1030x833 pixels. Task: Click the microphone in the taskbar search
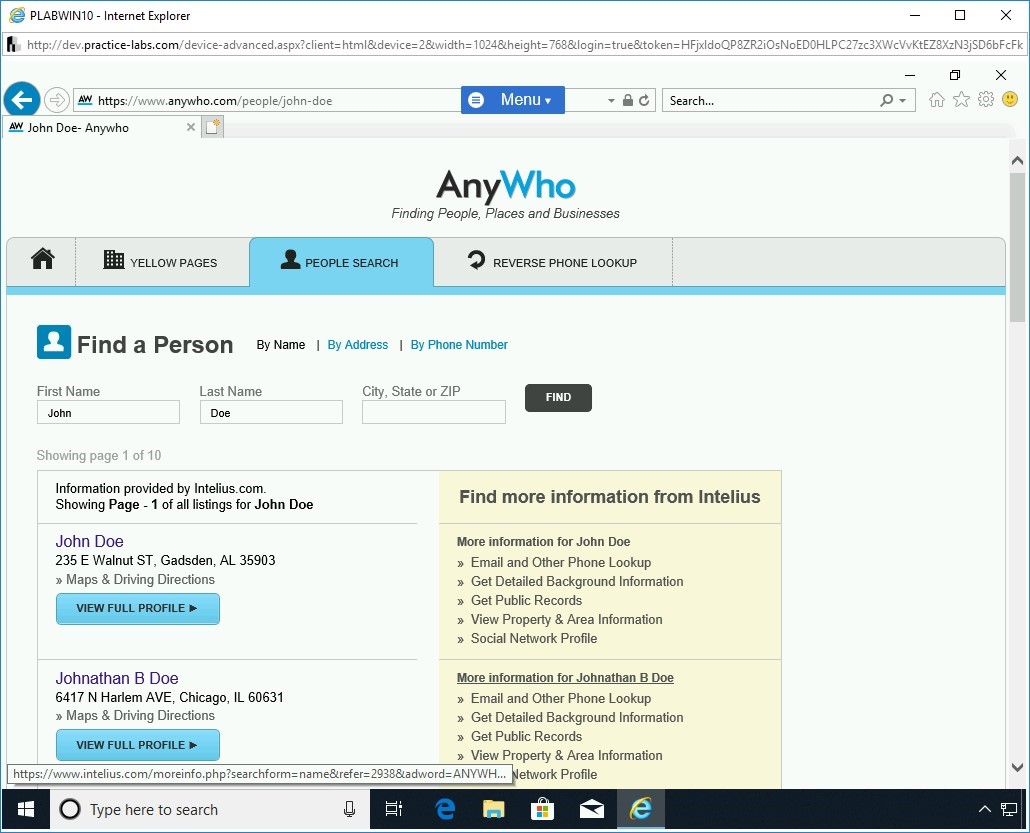pos(348,809)
